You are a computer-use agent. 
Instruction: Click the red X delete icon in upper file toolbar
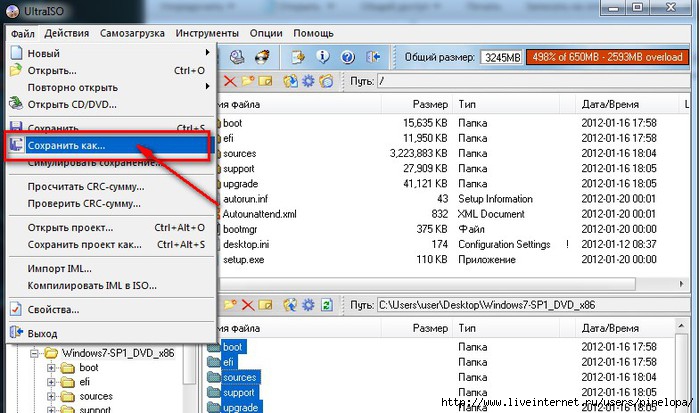[x=231, y=81]
